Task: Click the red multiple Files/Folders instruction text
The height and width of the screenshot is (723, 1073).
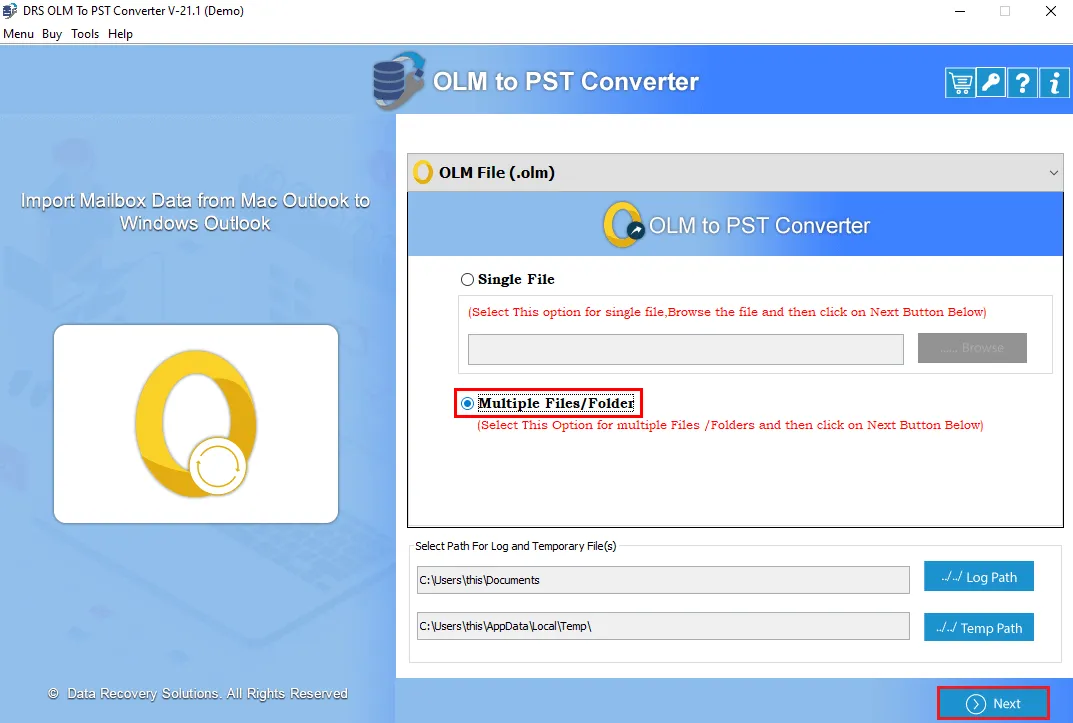Action: tap(730, 425)
